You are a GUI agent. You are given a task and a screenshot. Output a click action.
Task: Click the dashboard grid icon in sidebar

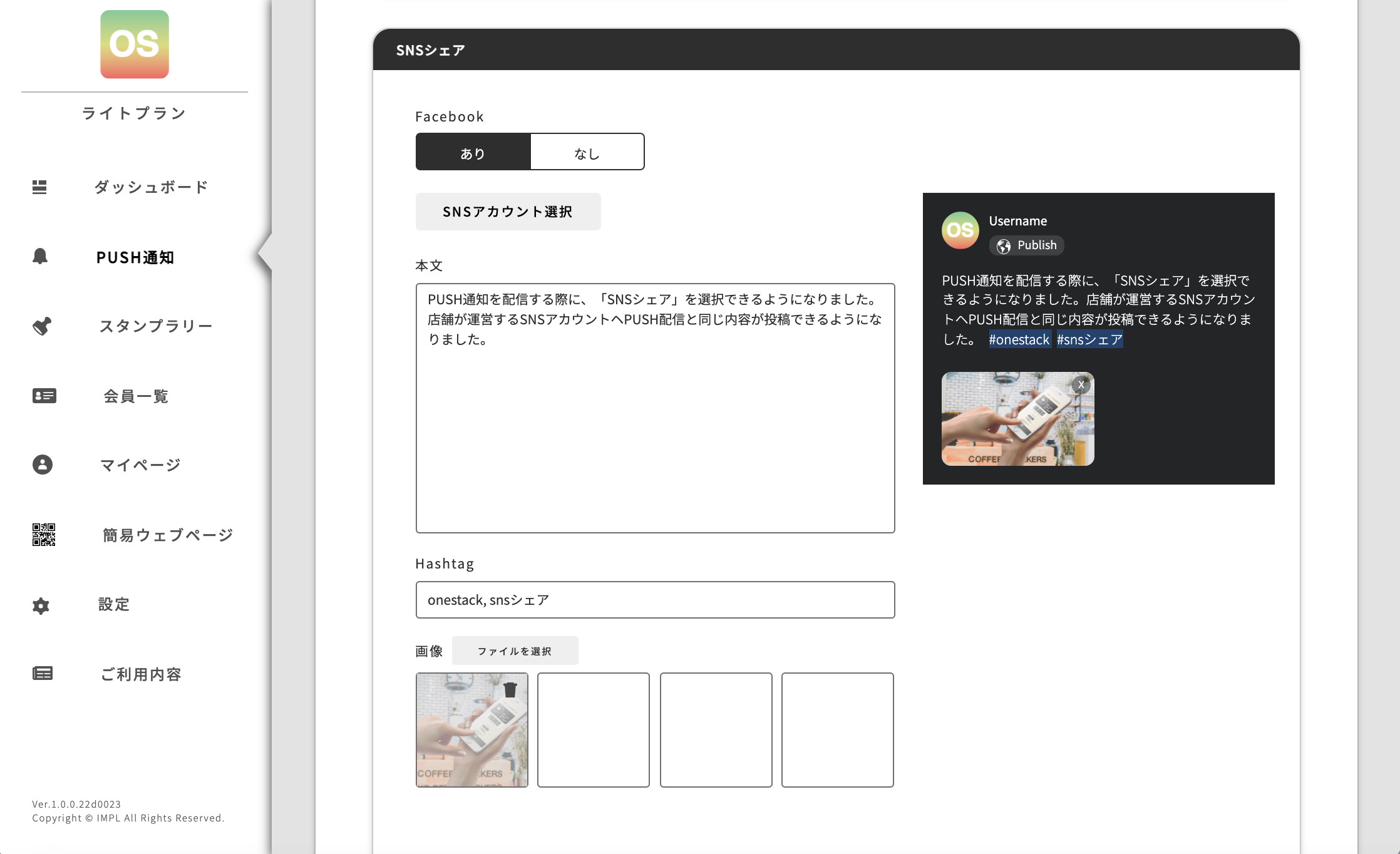39,187
